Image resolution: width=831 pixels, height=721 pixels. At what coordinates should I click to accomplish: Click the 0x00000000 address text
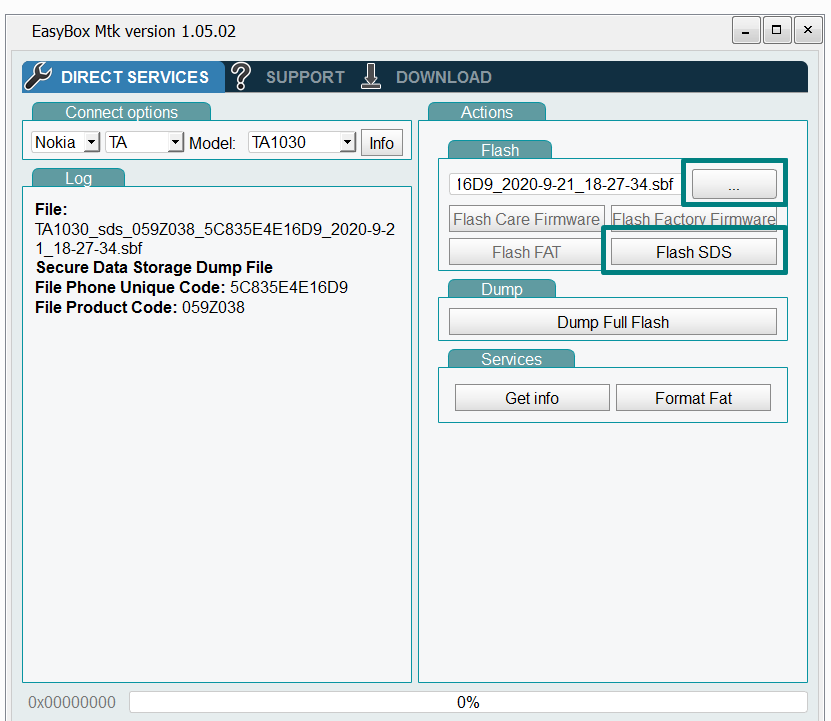pyautogui.click(x=72, y=702)
